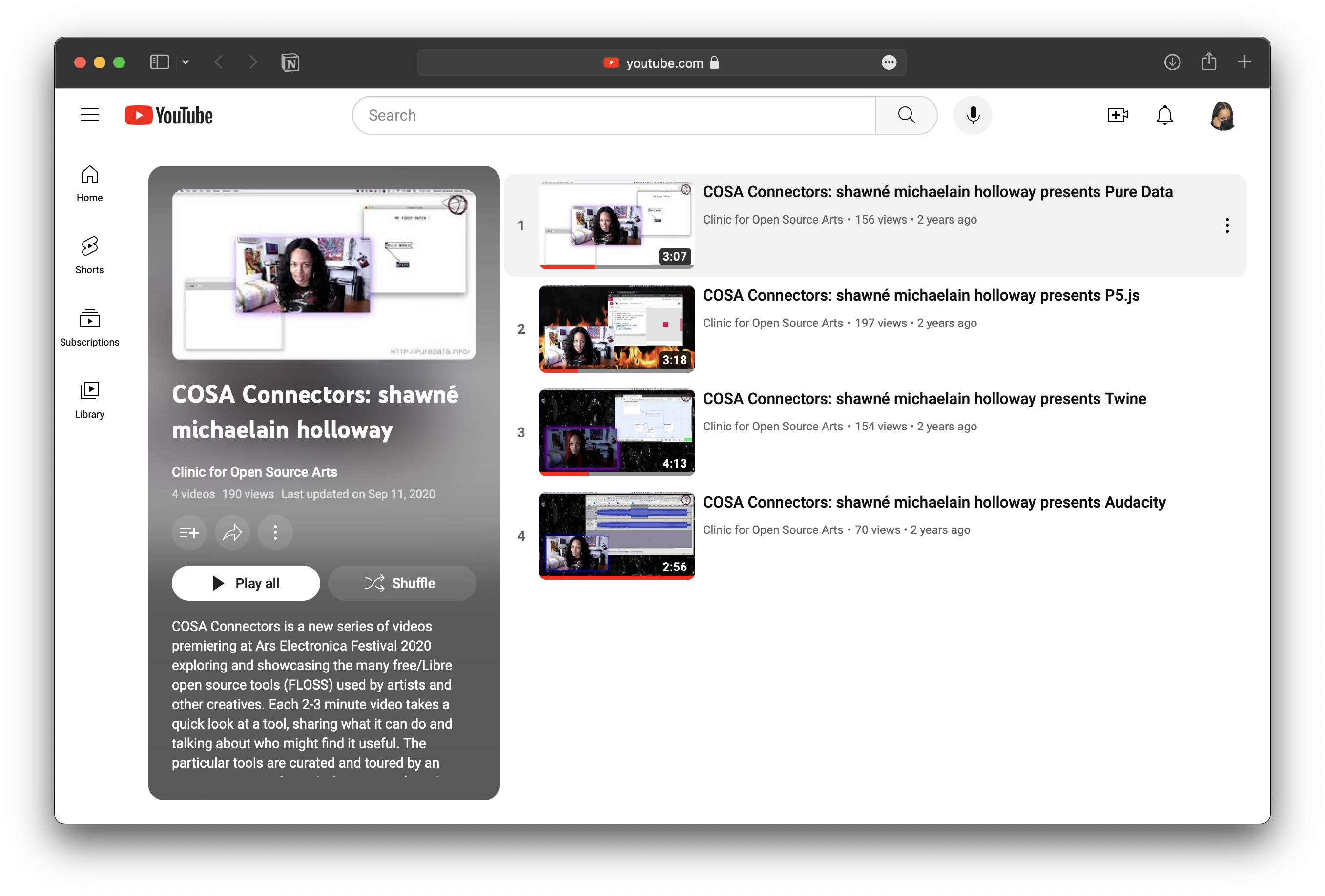1325x896 pixels.
Task: Save playlist with the add-to-library icon
Action: [x=189, y=532]
